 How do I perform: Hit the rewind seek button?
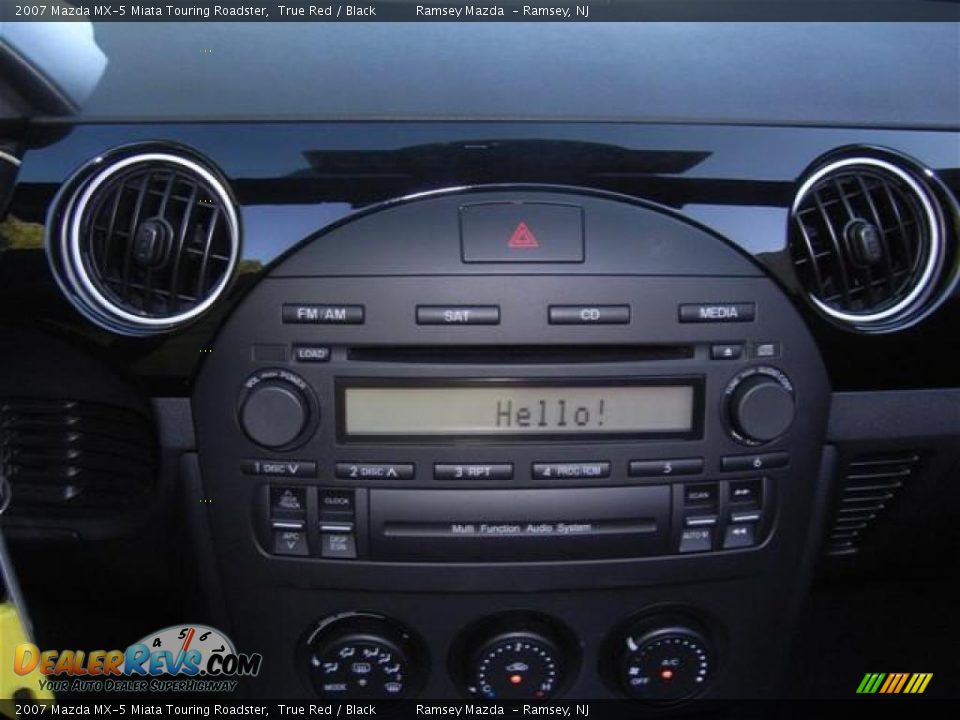click(x=739, y=535)
